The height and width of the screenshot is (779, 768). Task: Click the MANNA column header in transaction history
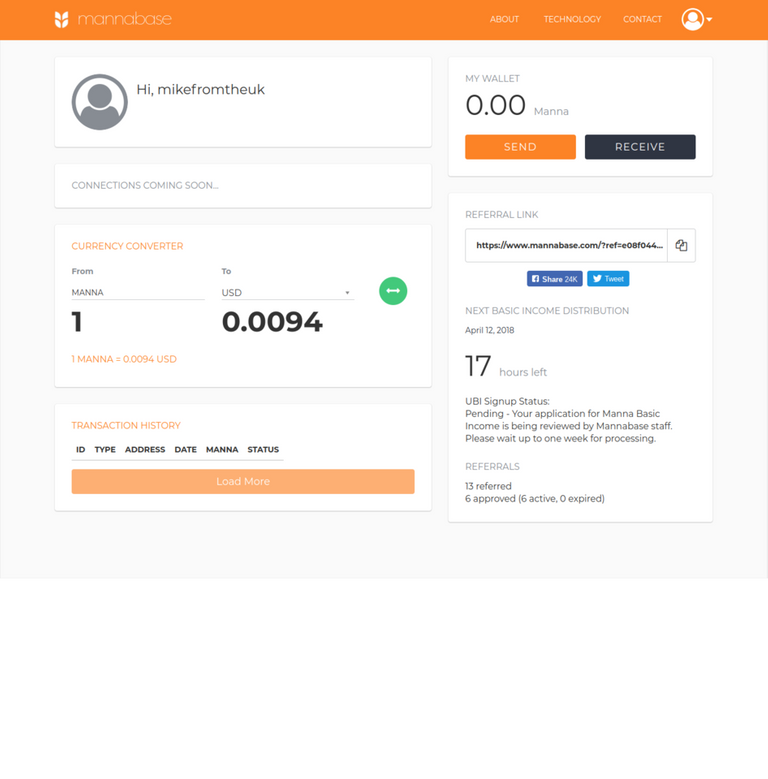(222, 450)
